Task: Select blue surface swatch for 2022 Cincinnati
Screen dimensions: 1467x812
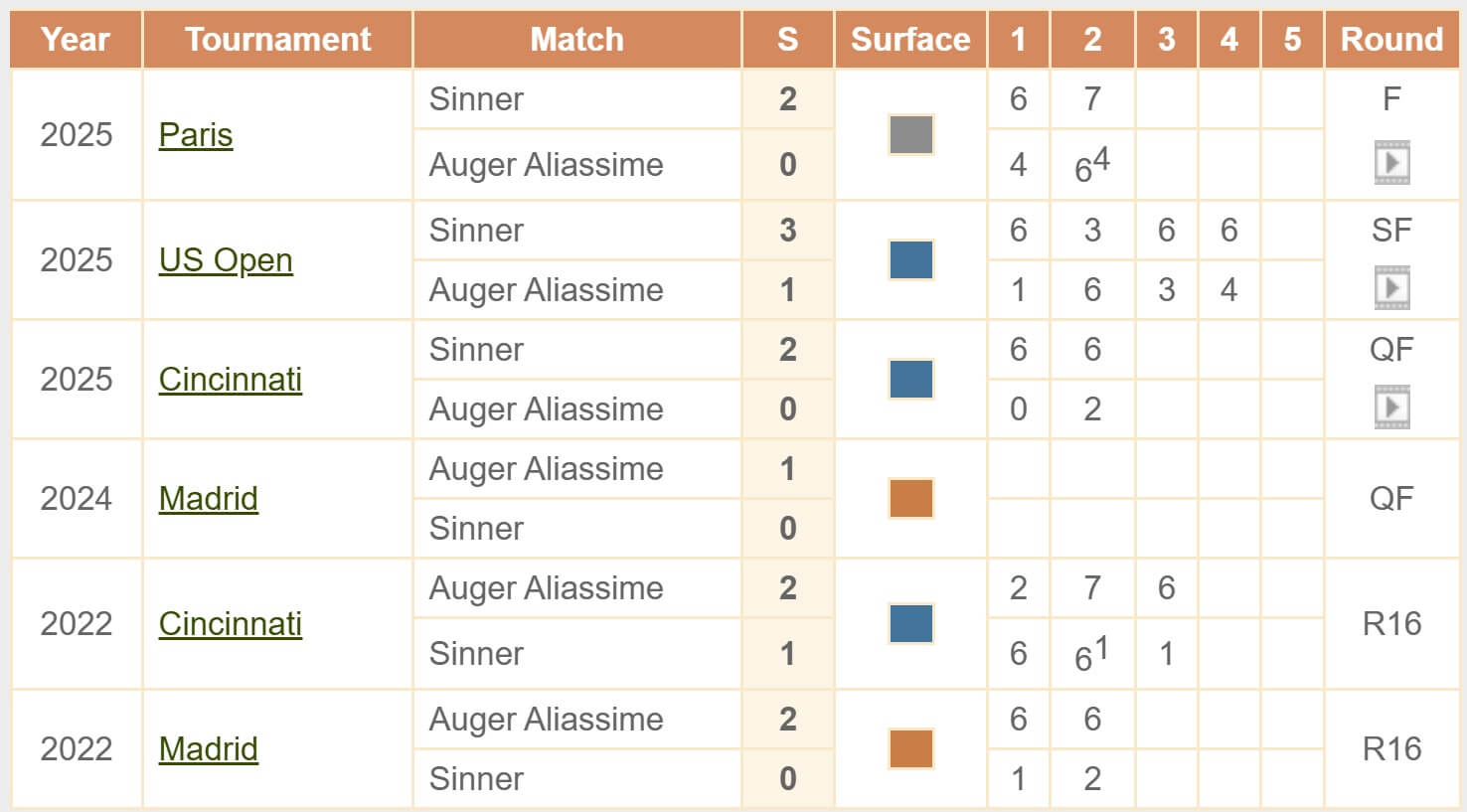Action: (910, 624)
